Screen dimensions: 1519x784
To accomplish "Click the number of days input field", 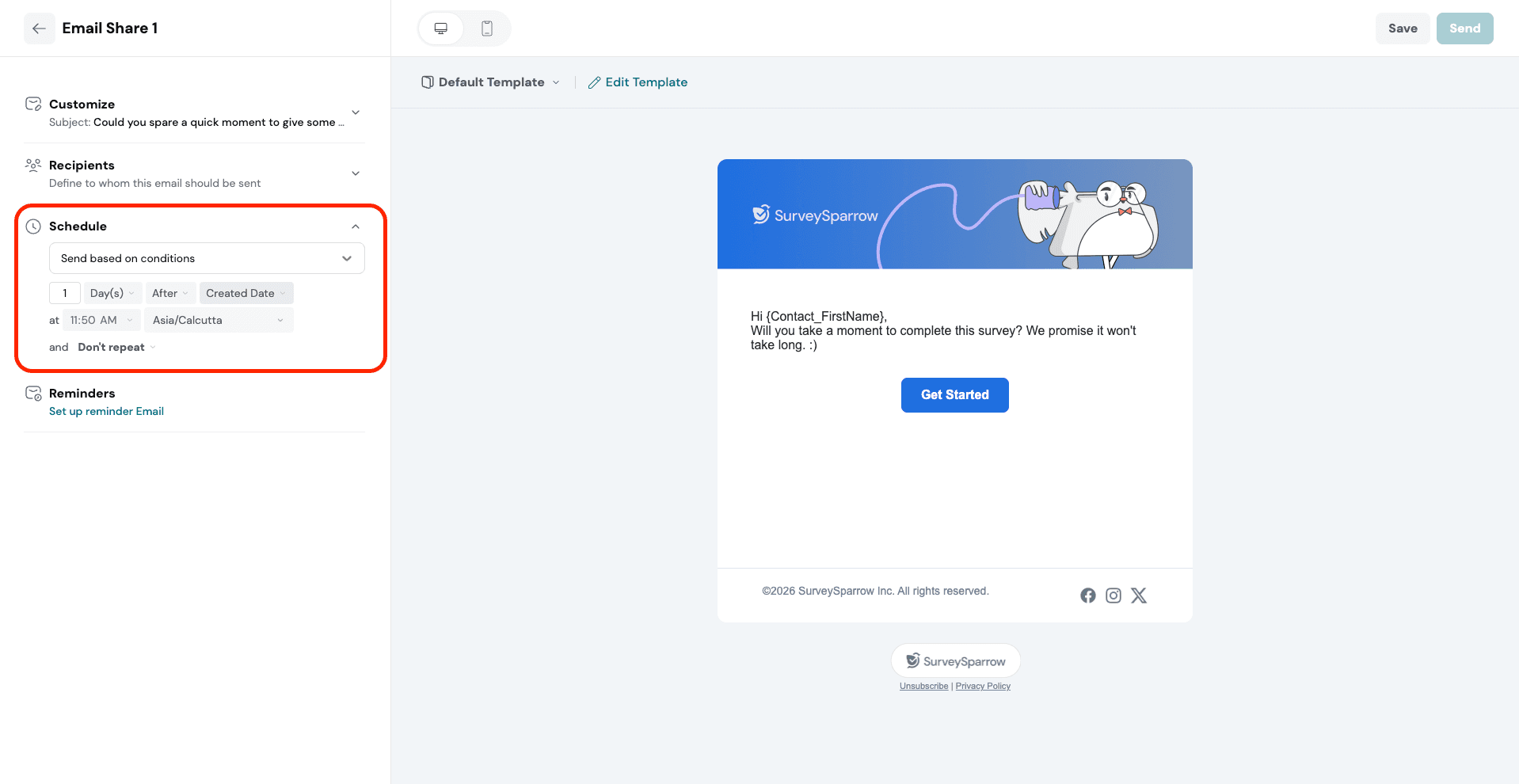I will tap(65, 293).
